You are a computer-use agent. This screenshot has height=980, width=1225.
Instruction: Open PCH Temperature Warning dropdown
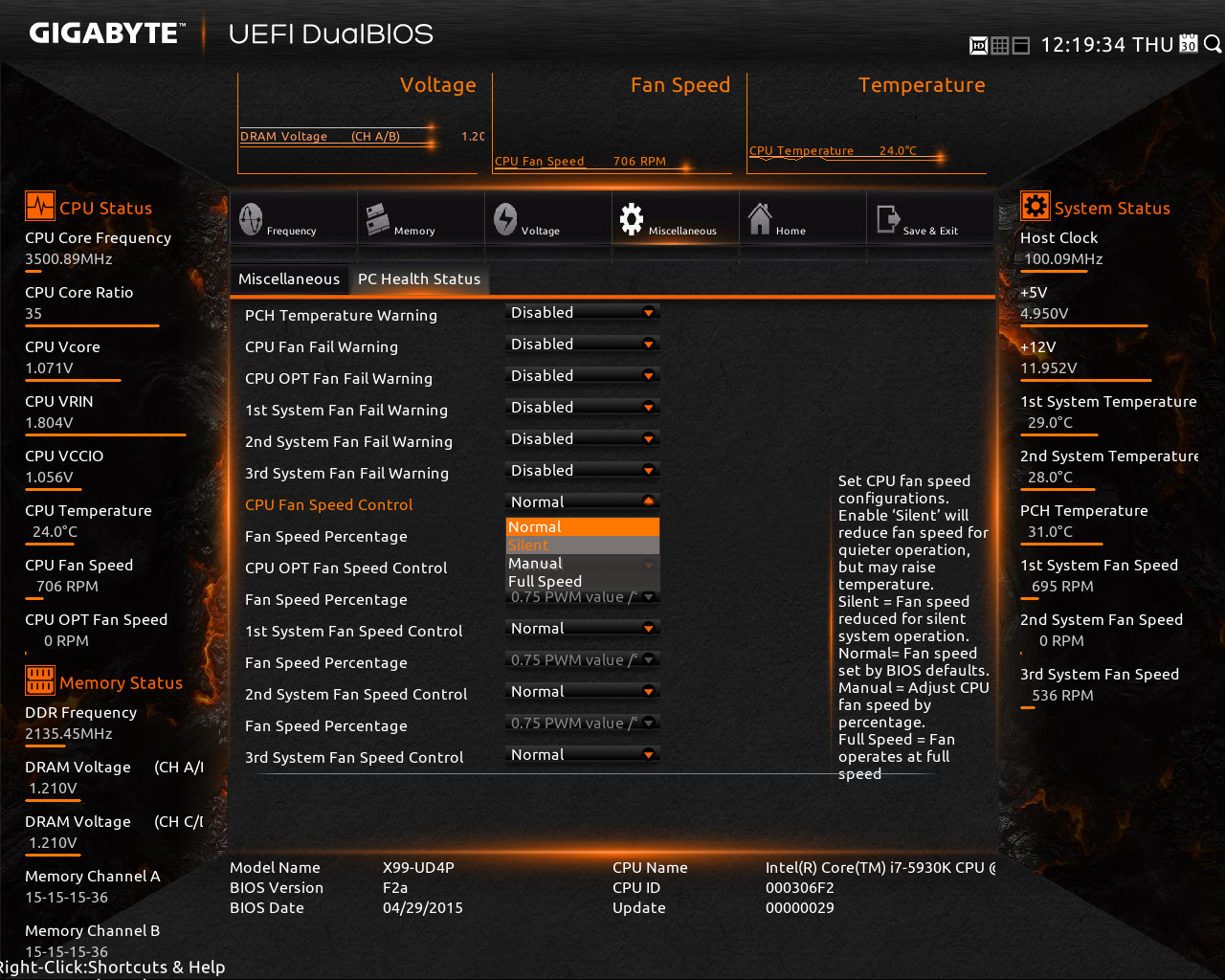coord(583,313)
